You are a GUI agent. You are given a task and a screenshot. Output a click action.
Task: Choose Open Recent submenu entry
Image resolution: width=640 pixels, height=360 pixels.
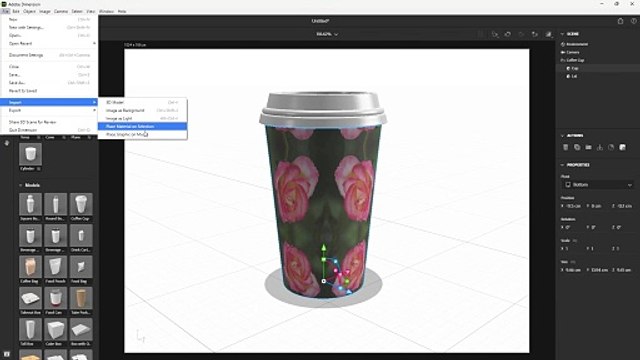click(x=49, y=43)
